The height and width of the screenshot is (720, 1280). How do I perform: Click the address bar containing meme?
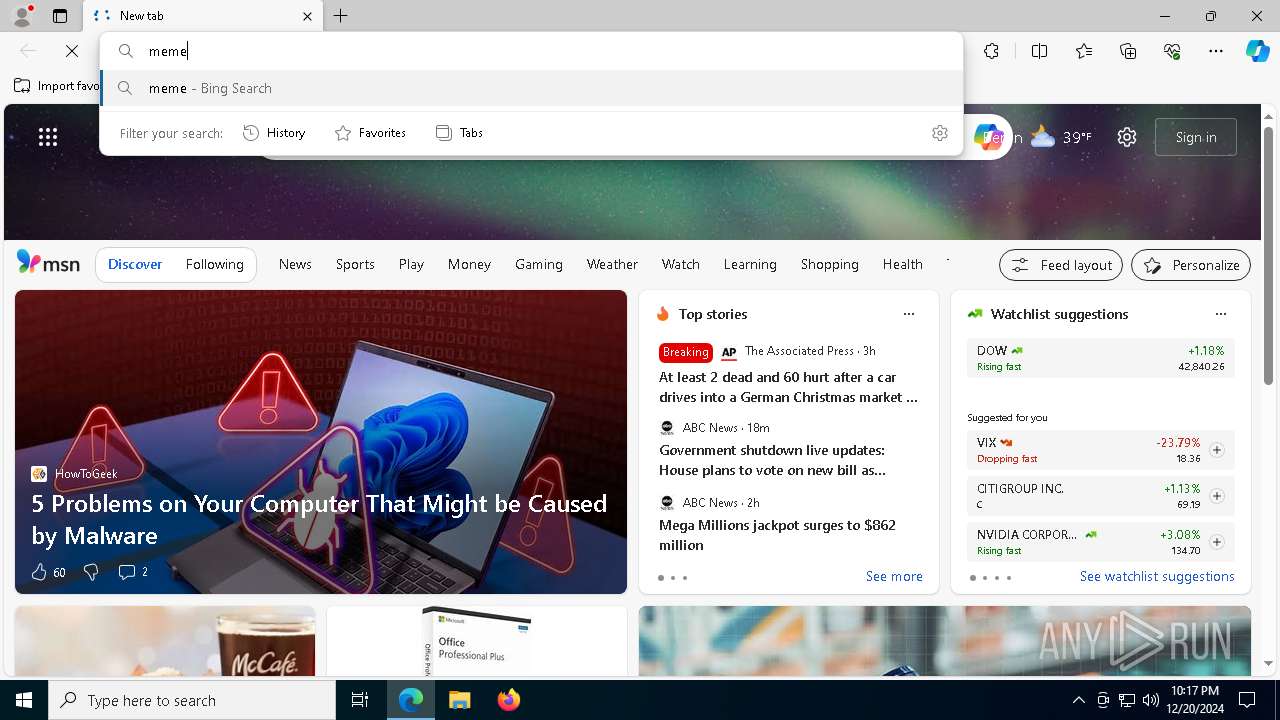click(x=532, y=51)
